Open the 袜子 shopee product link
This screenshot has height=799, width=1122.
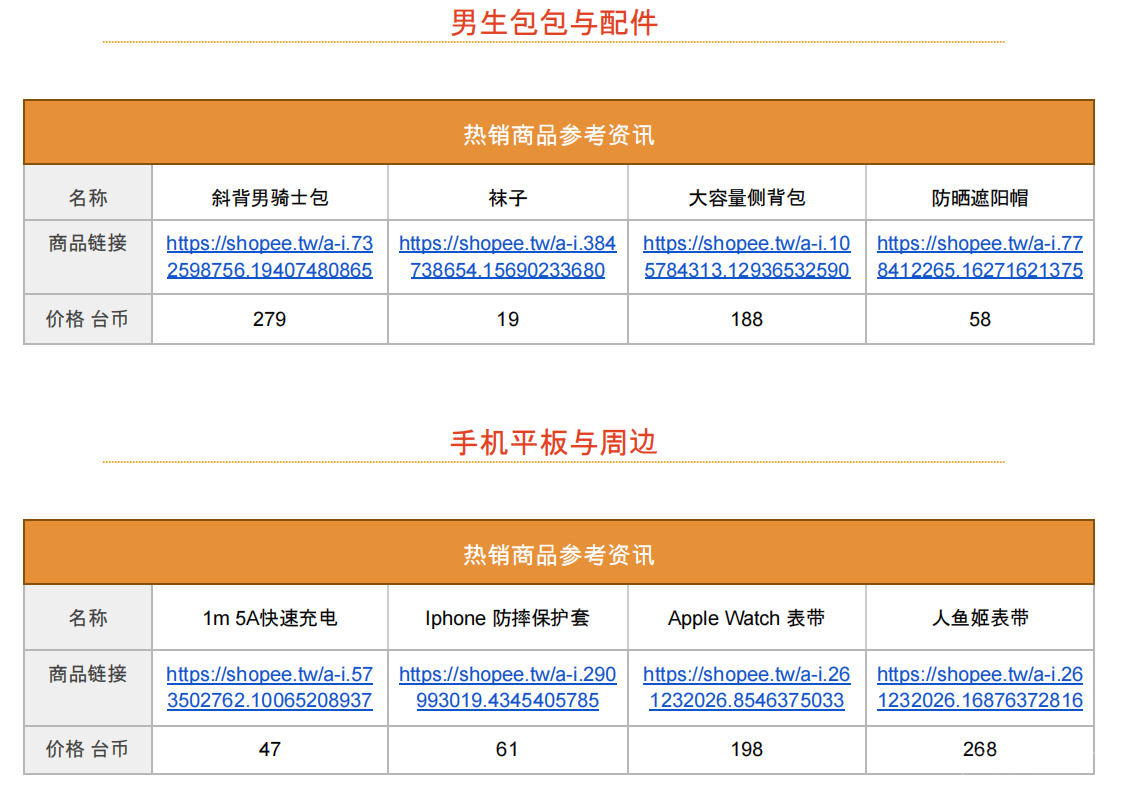click(506, 256)
